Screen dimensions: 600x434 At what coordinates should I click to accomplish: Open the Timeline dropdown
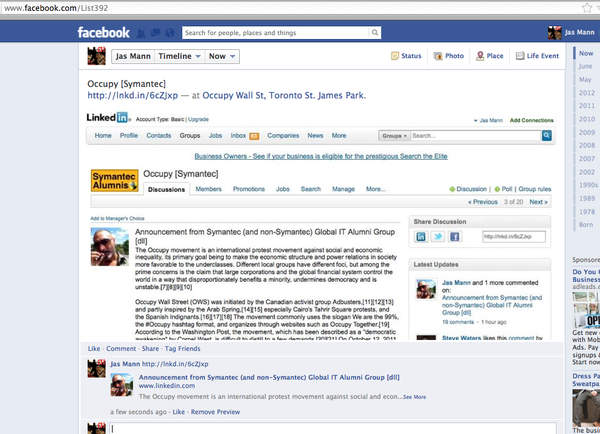tap(179, 56)
